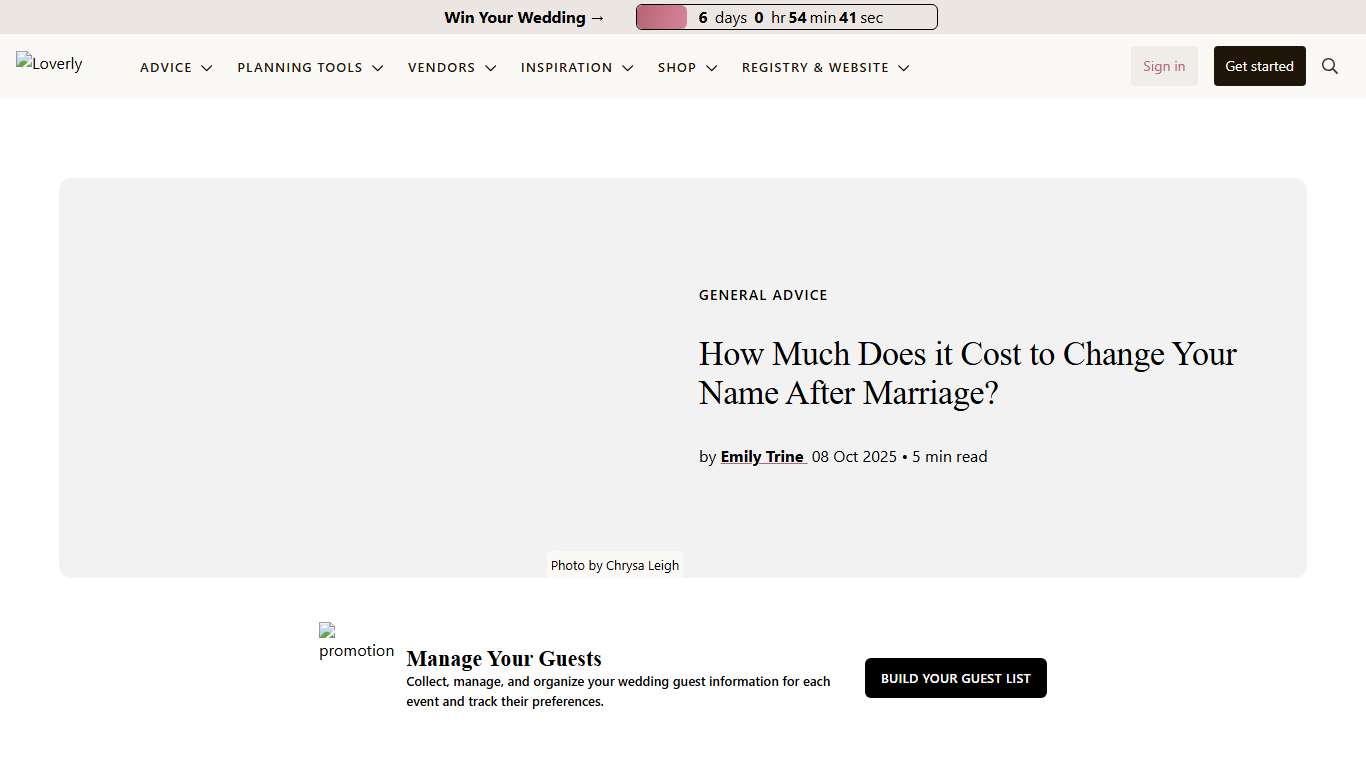
Task: Click the Photo by Chrysa Leigh credit
Action: pos(614,565)
